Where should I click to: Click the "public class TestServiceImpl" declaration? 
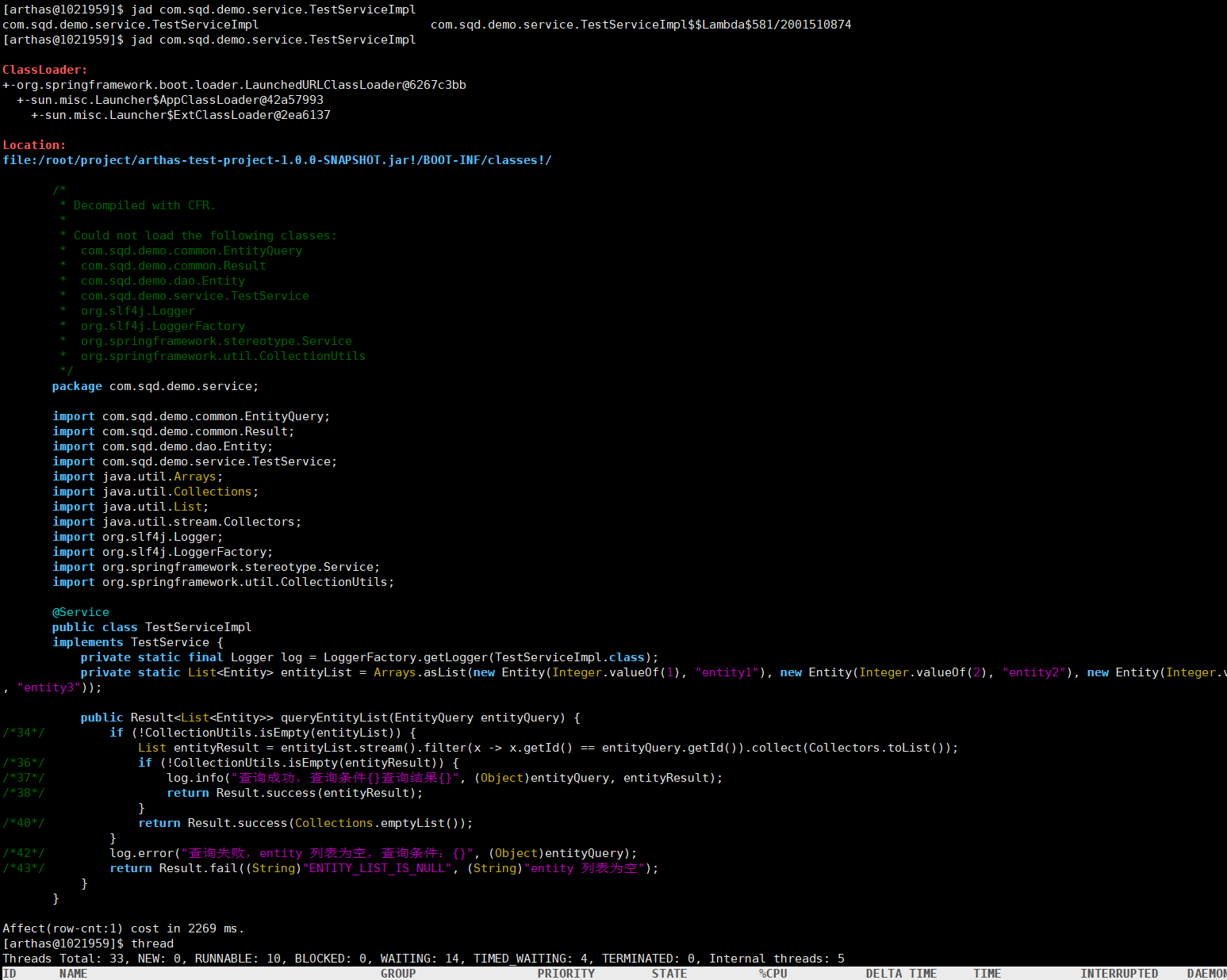point(152,627)
